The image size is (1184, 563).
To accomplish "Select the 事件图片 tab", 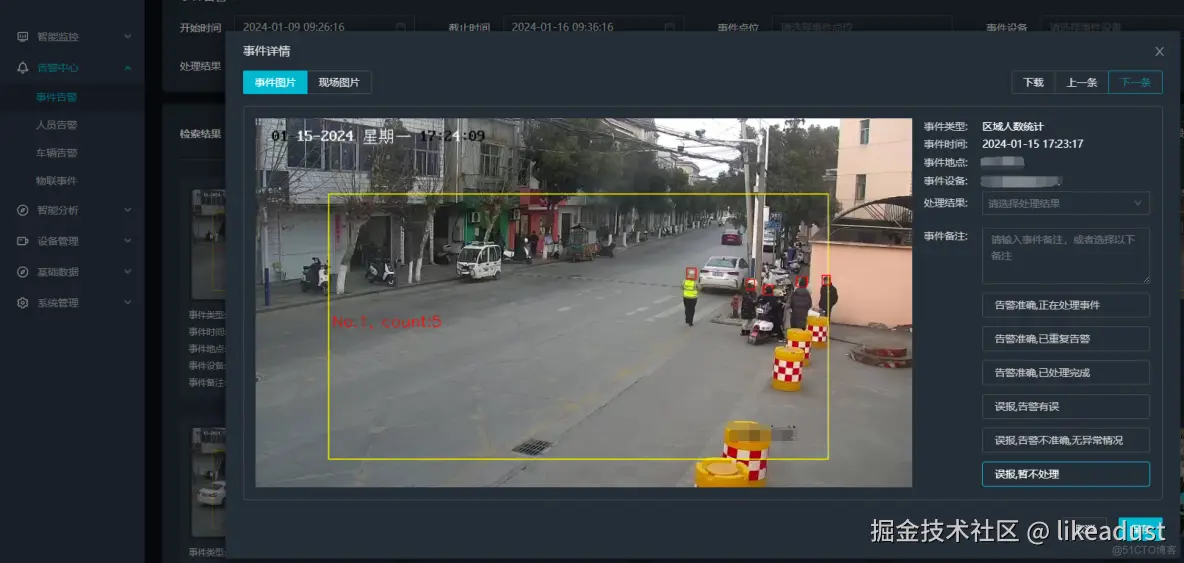I will [x=275, y=82].
